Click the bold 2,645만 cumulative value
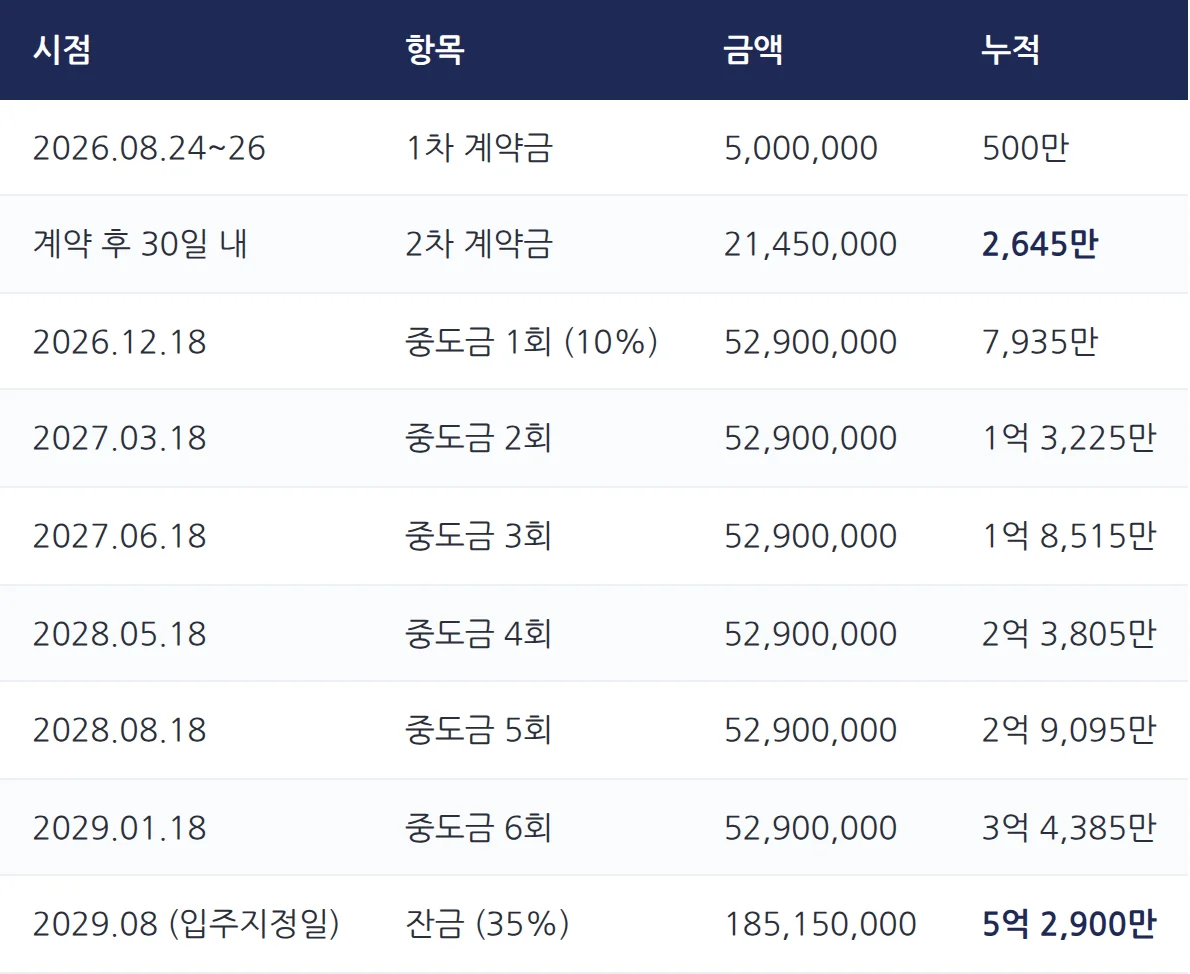This screenshot has height=974, width=1190. (x=1040, y=244)
